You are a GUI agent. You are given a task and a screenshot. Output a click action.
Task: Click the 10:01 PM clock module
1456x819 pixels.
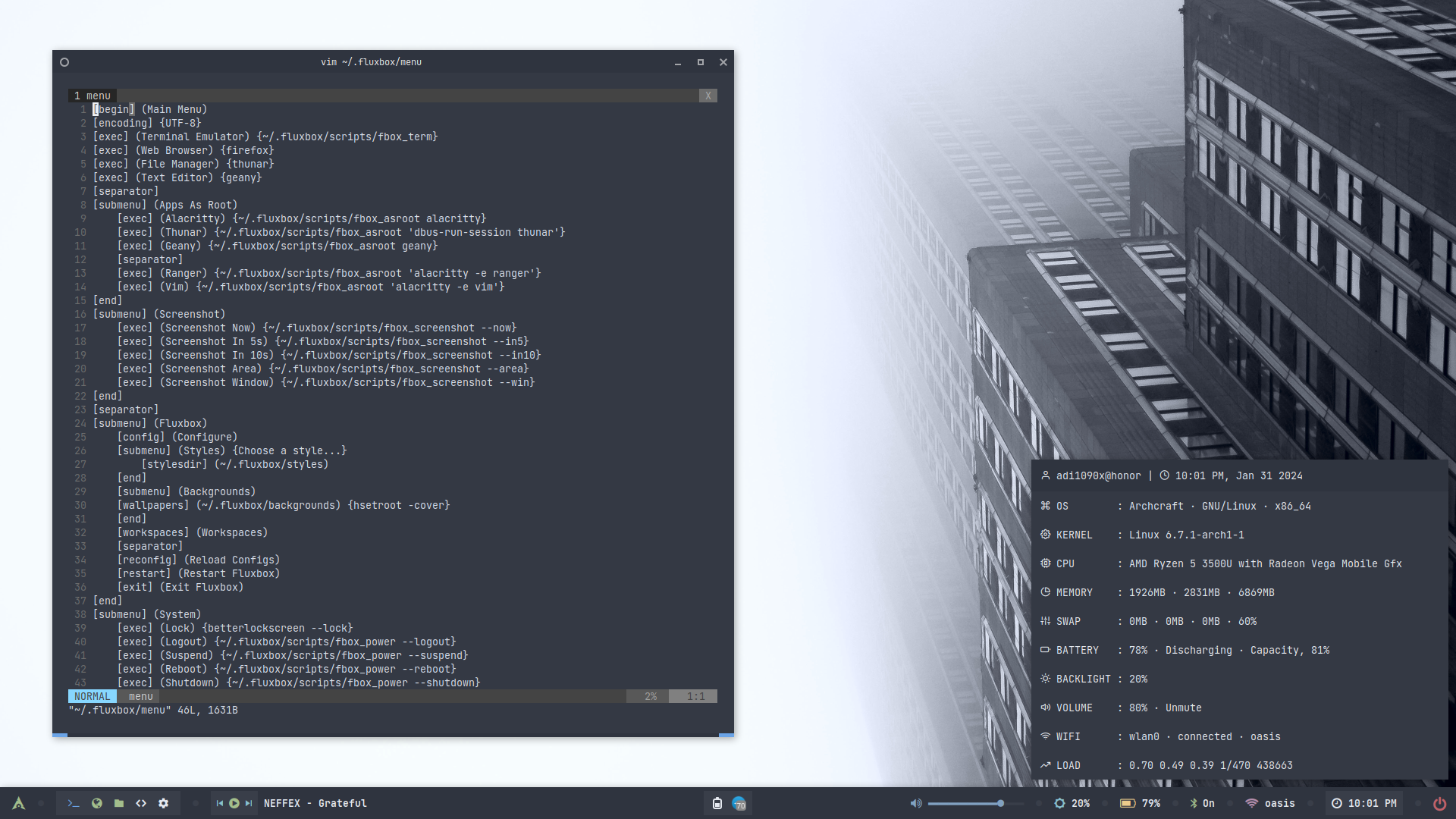point(1364,803)
